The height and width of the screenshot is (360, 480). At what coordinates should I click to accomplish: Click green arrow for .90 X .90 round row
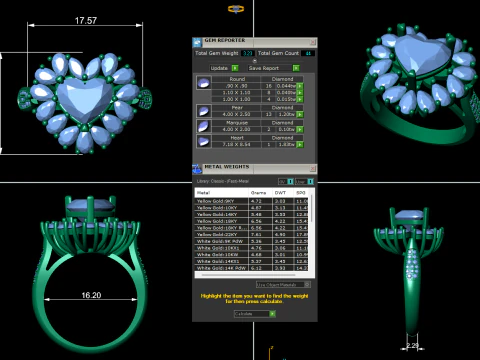(300, 86)
